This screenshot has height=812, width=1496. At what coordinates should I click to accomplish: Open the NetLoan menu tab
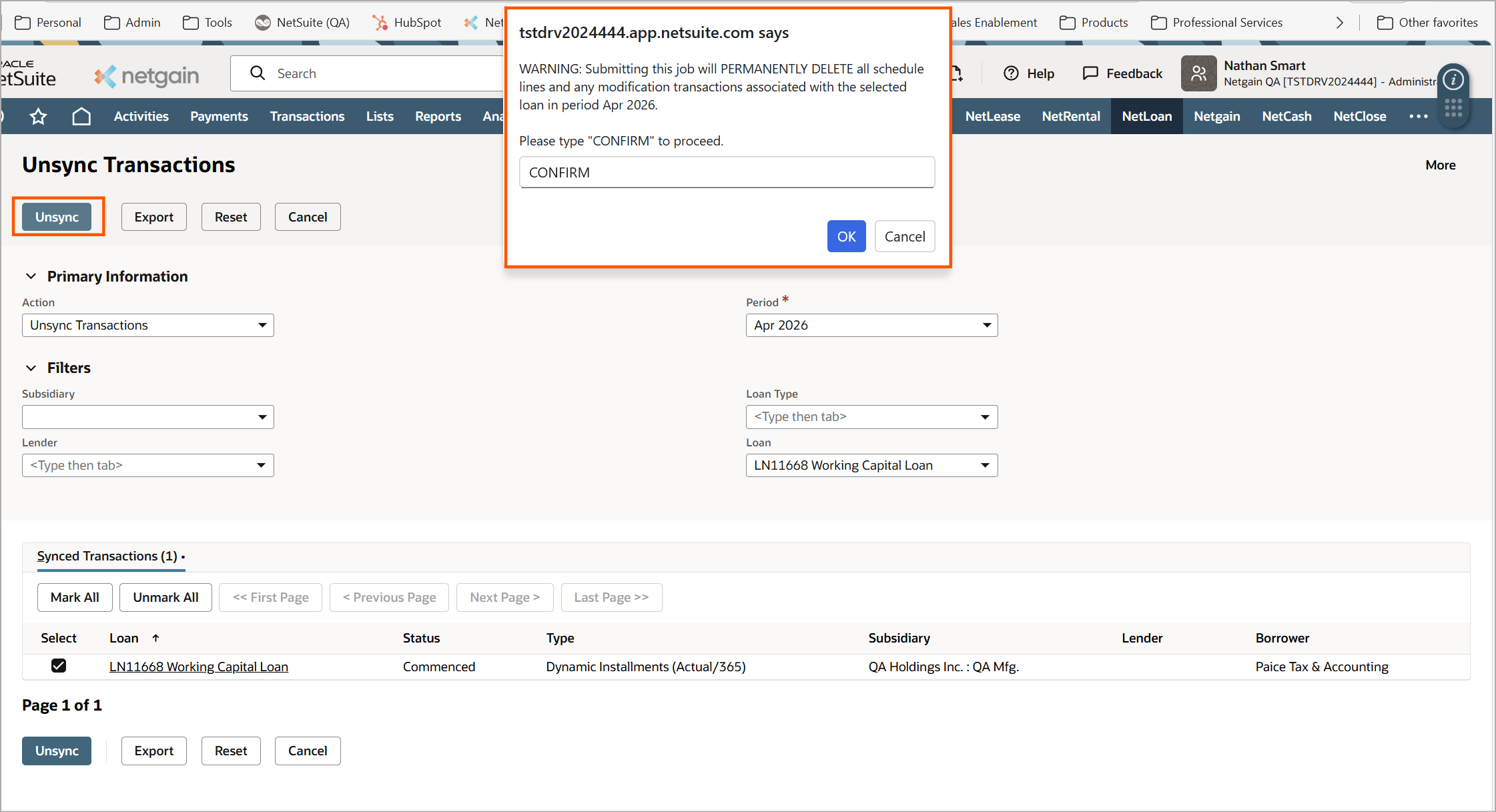pos(1146,117)
